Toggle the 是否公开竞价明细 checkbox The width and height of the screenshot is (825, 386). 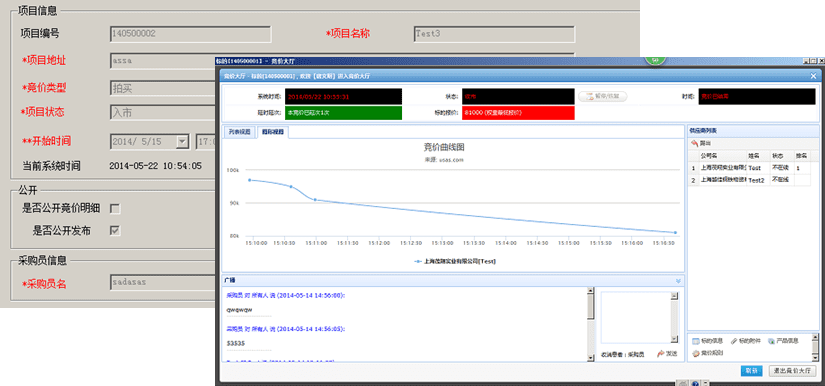click(x=115, y=209)
